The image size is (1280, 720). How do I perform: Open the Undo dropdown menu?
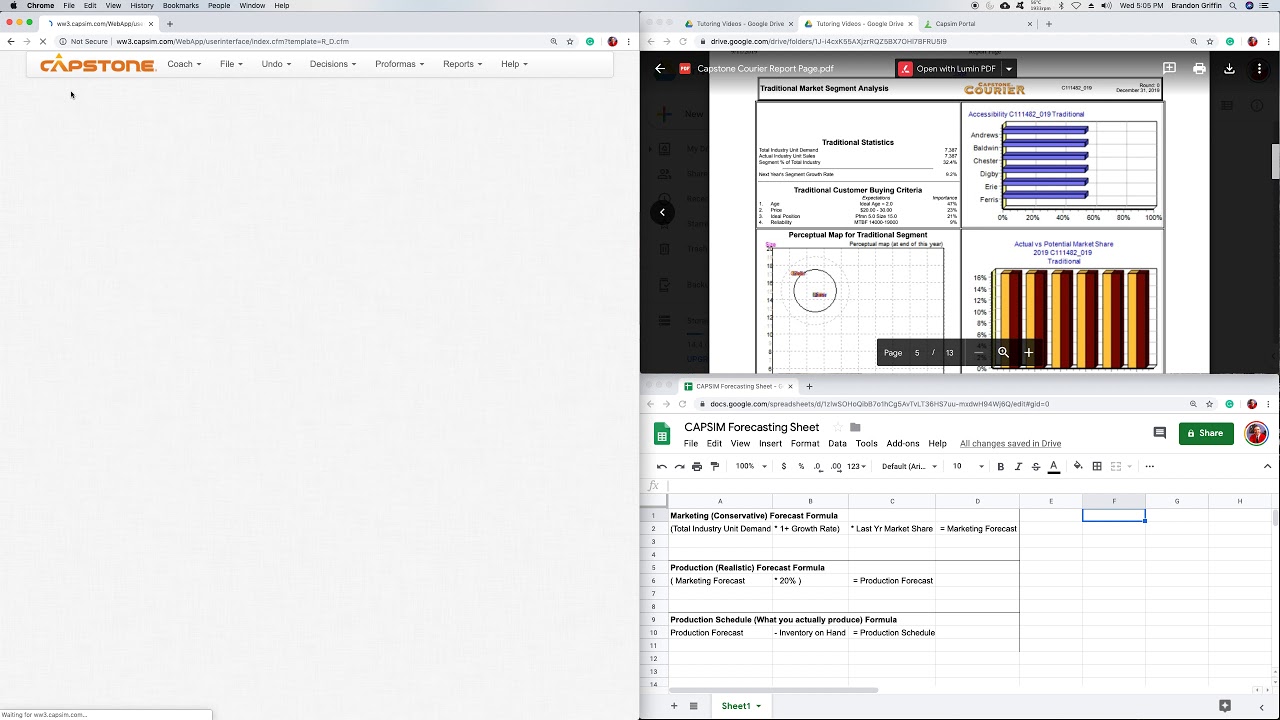[276, 64]
